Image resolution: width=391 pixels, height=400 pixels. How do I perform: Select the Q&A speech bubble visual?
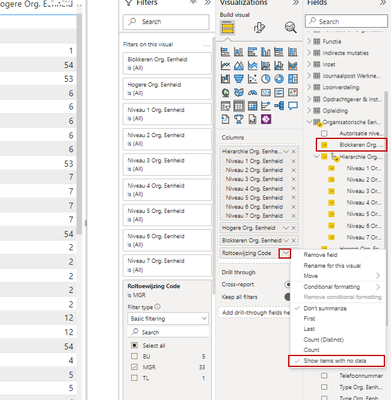[293, 106]
